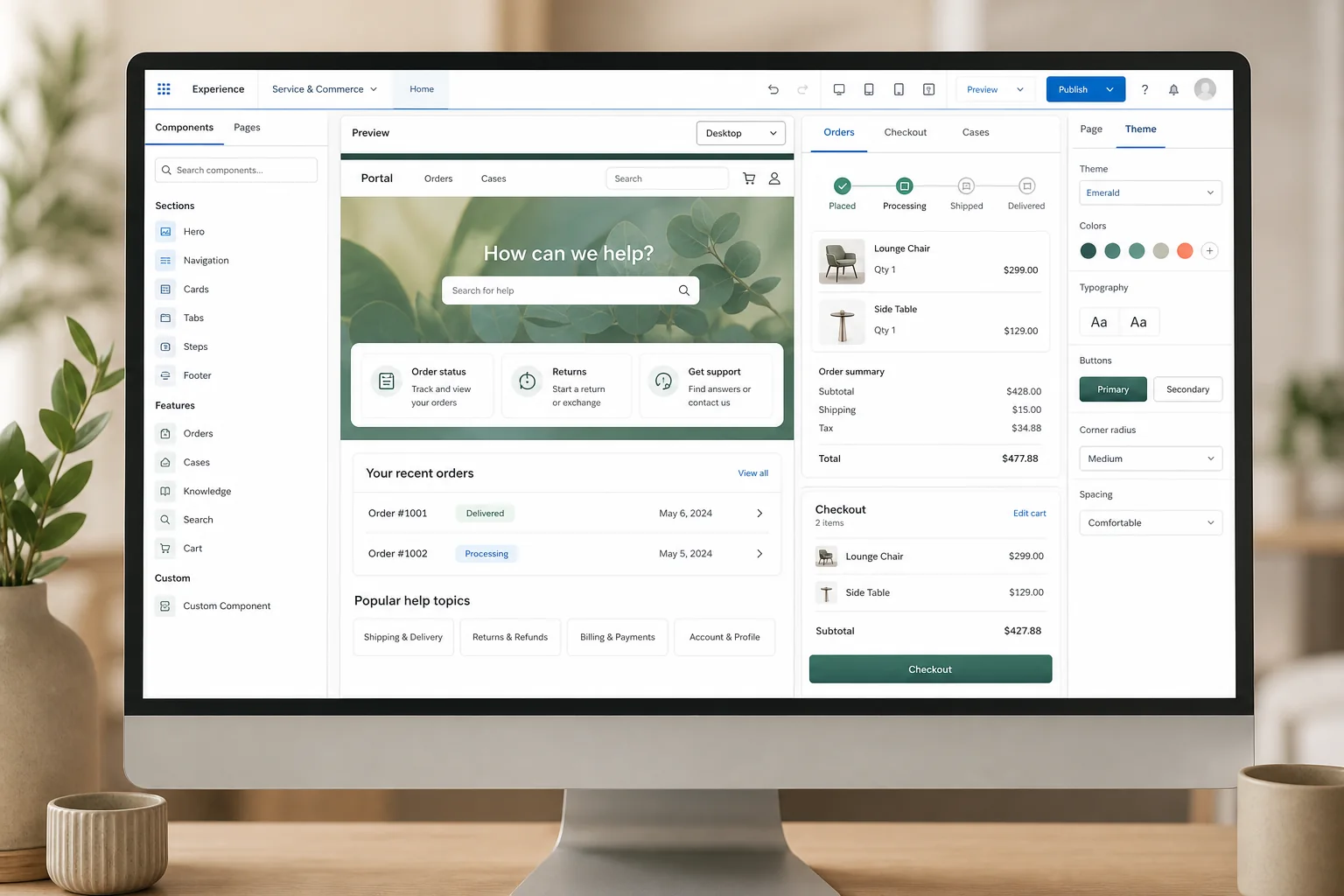Image resolution: width=1344 pixels, height=896 pixels.
Task: Select the Primary button style
Action: coord(1113,389)
